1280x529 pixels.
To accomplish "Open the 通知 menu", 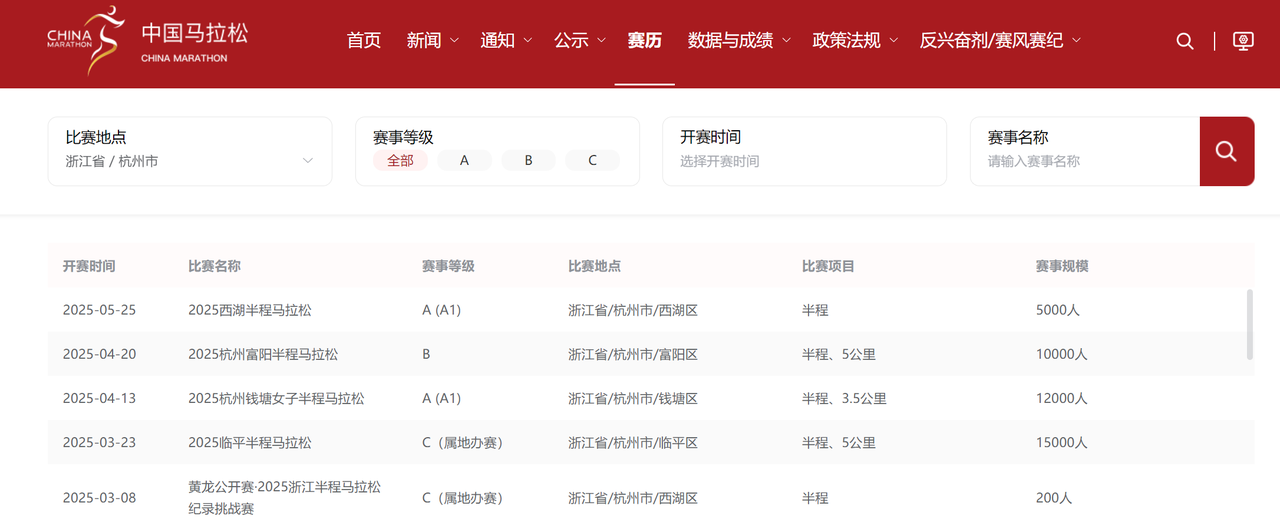I will point(498,41).
